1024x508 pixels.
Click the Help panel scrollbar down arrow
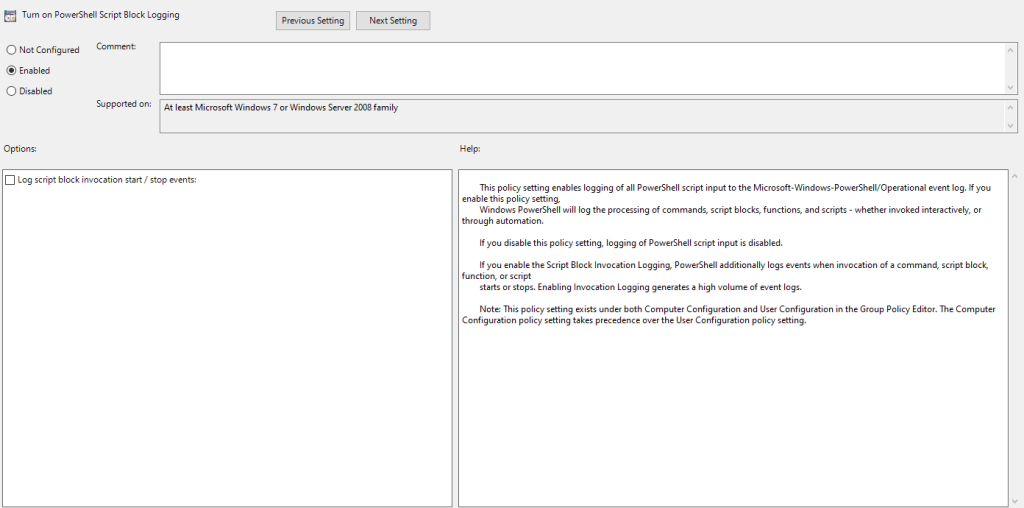click(x=1013, y=500)
